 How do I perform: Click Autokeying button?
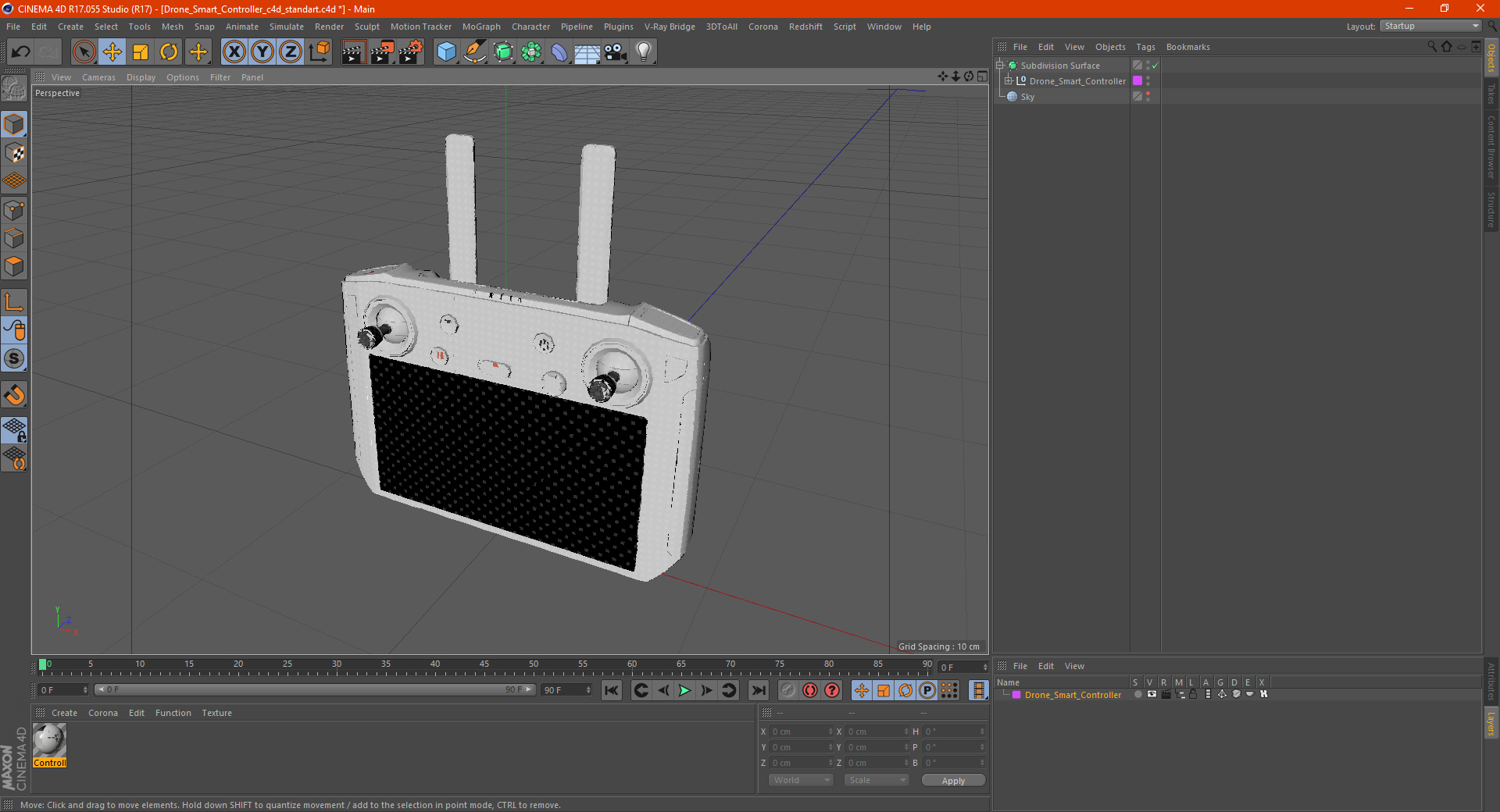point(810,690)
